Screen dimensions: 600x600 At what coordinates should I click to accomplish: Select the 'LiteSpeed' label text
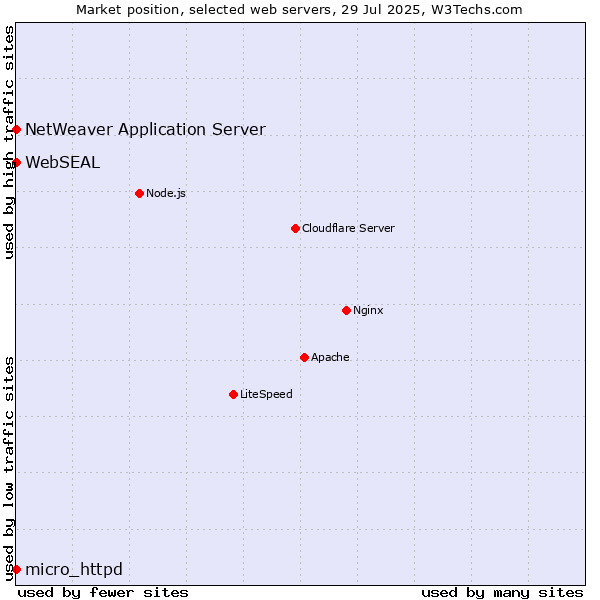(266, 394)
